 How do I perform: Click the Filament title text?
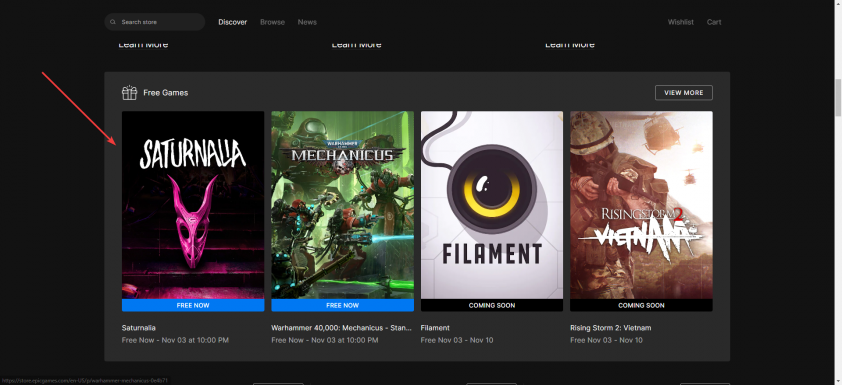coord(435,328)
